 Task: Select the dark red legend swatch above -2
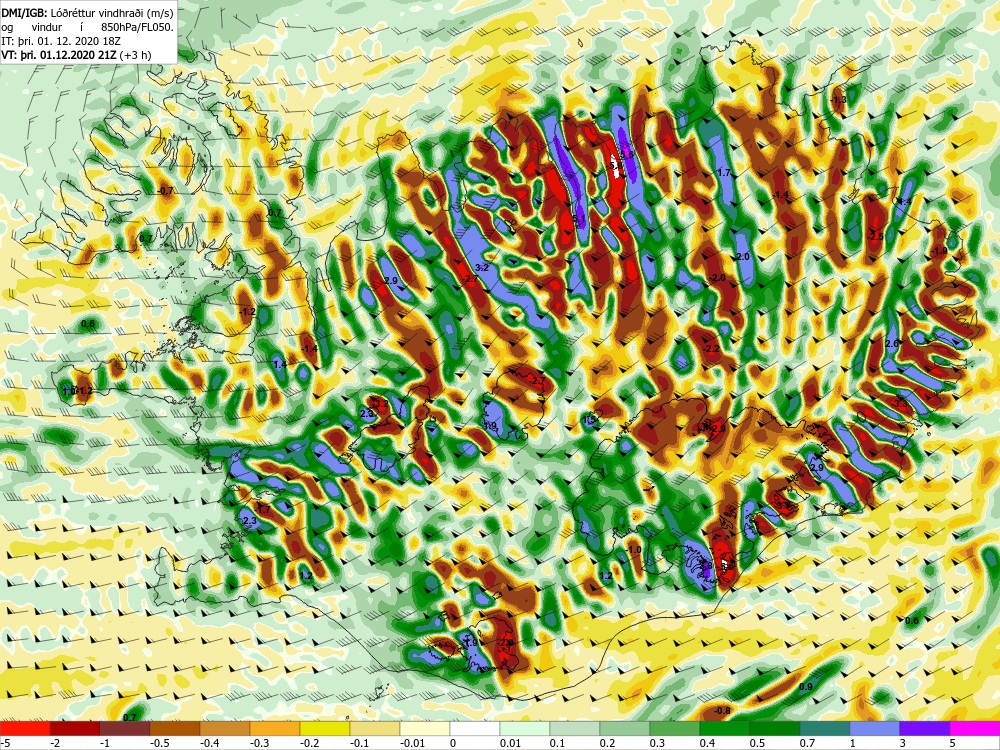coord(75,728)
